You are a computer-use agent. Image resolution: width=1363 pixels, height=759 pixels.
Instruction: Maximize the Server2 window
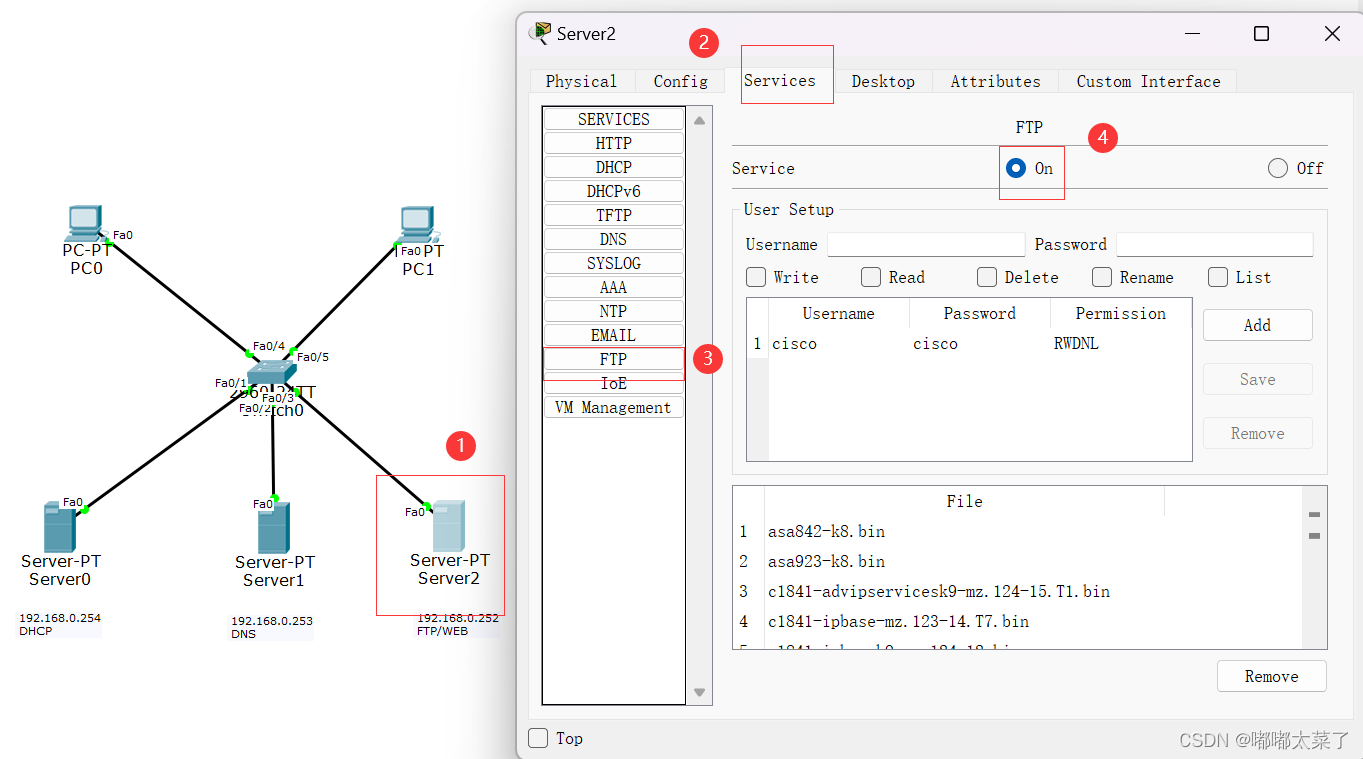(x=1261, y=34)
